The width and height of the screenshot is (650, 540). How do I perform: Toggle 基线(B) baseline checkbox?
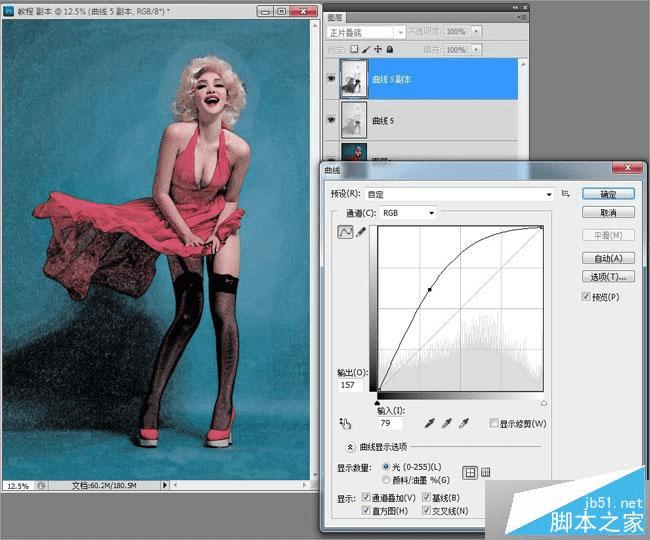(426, 497)
